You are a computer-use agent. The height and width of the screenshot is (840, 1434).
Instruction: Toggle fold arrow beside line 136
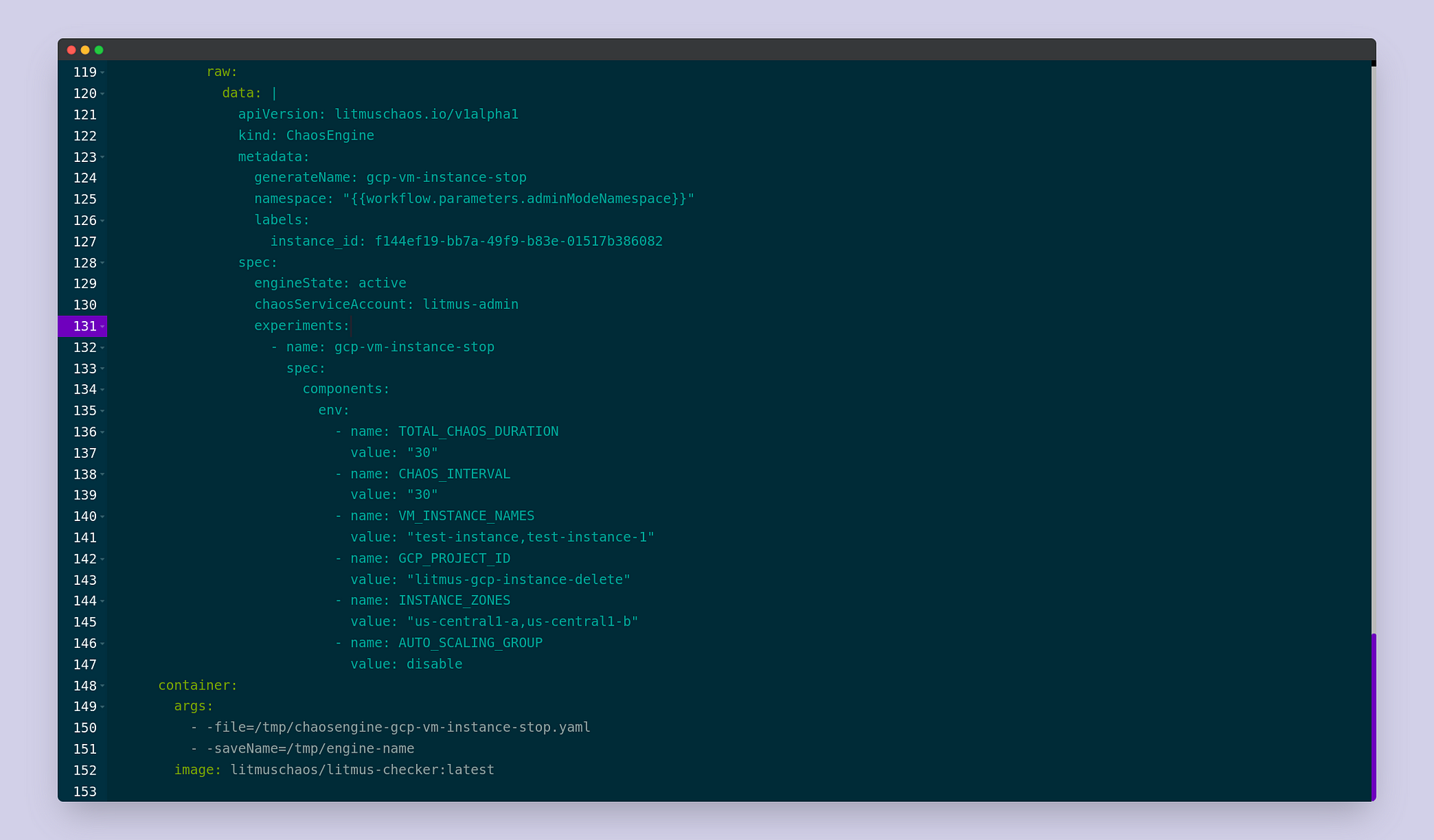[103, 432]
